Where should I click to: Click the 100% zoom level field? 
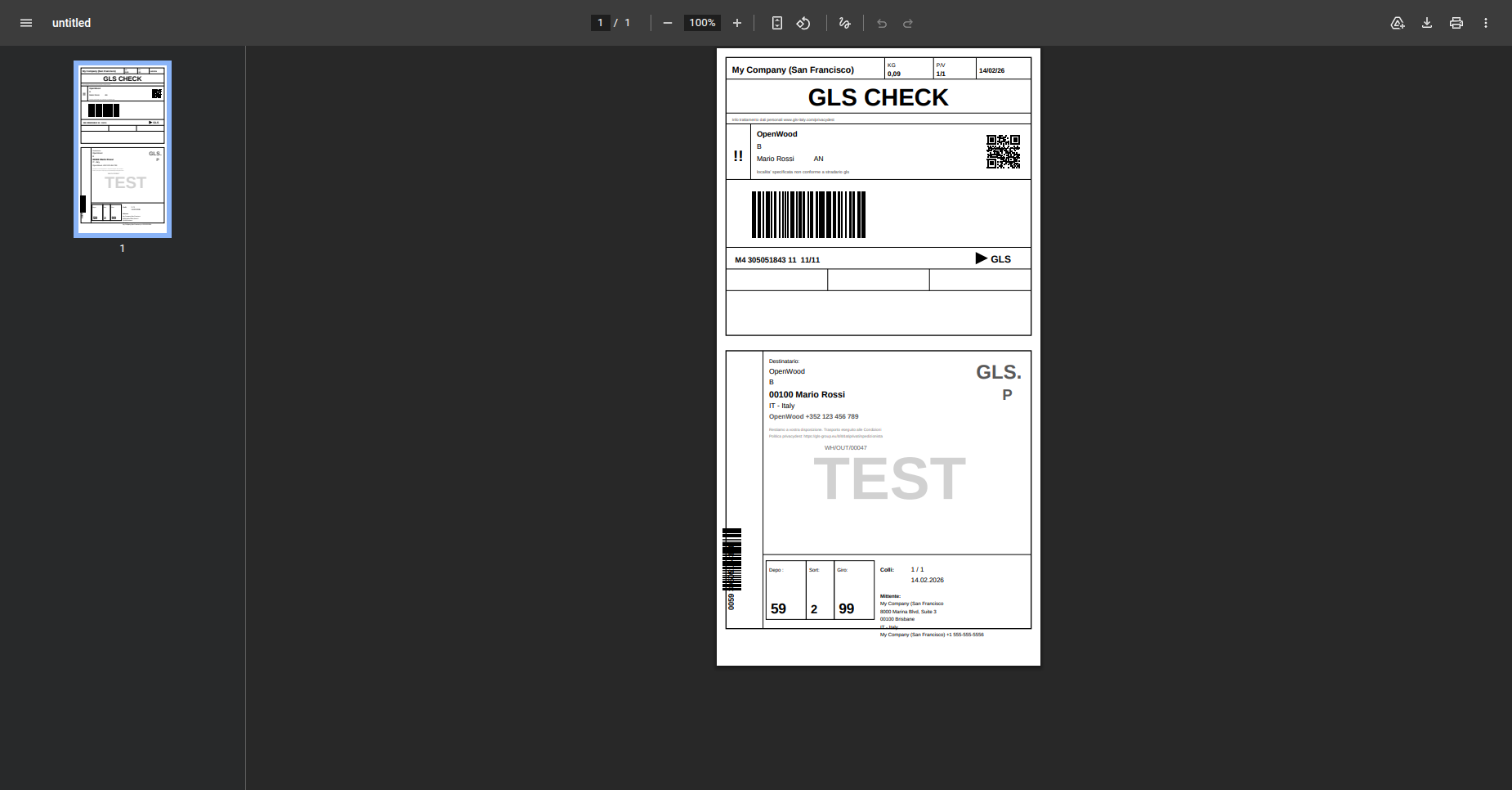click(702, 23)
